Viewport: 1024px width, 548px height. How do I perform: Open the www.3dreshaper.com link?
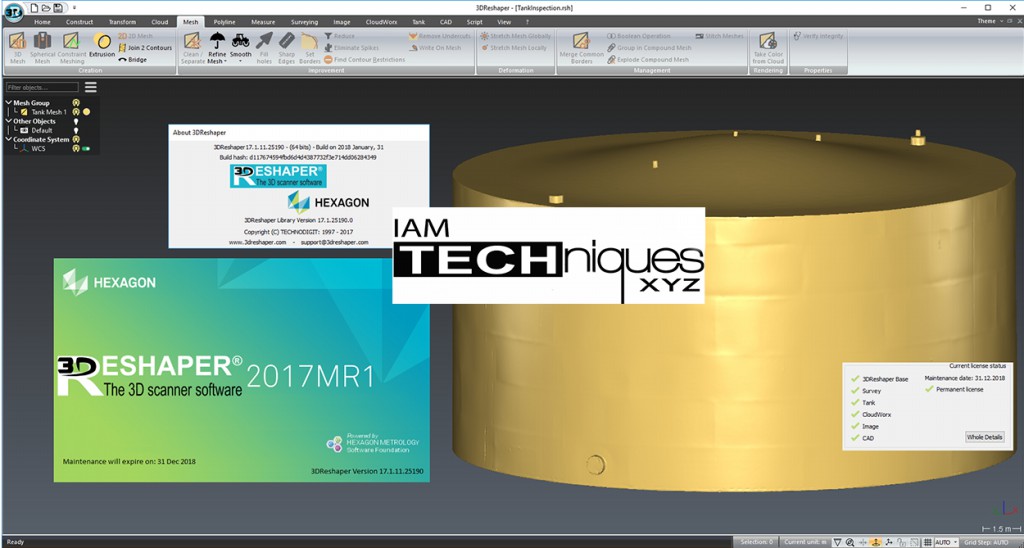tap(257, 242)
